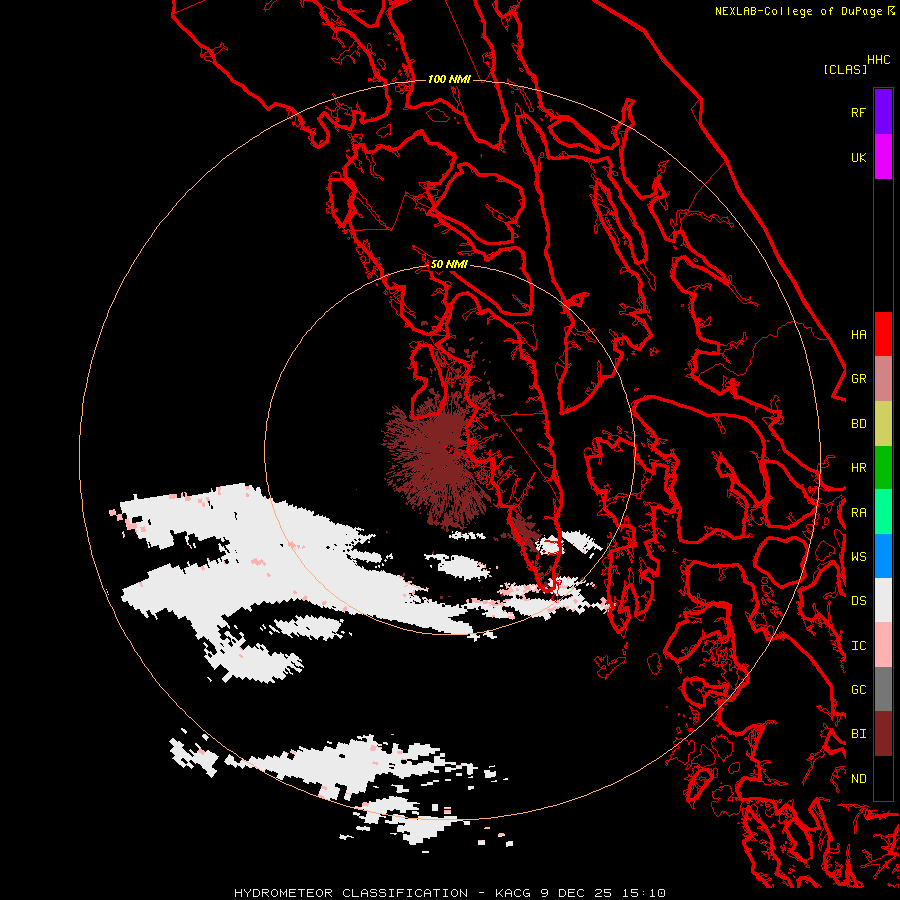Click the BD legend text label
900x900 pixels.
tap(859, 423)
